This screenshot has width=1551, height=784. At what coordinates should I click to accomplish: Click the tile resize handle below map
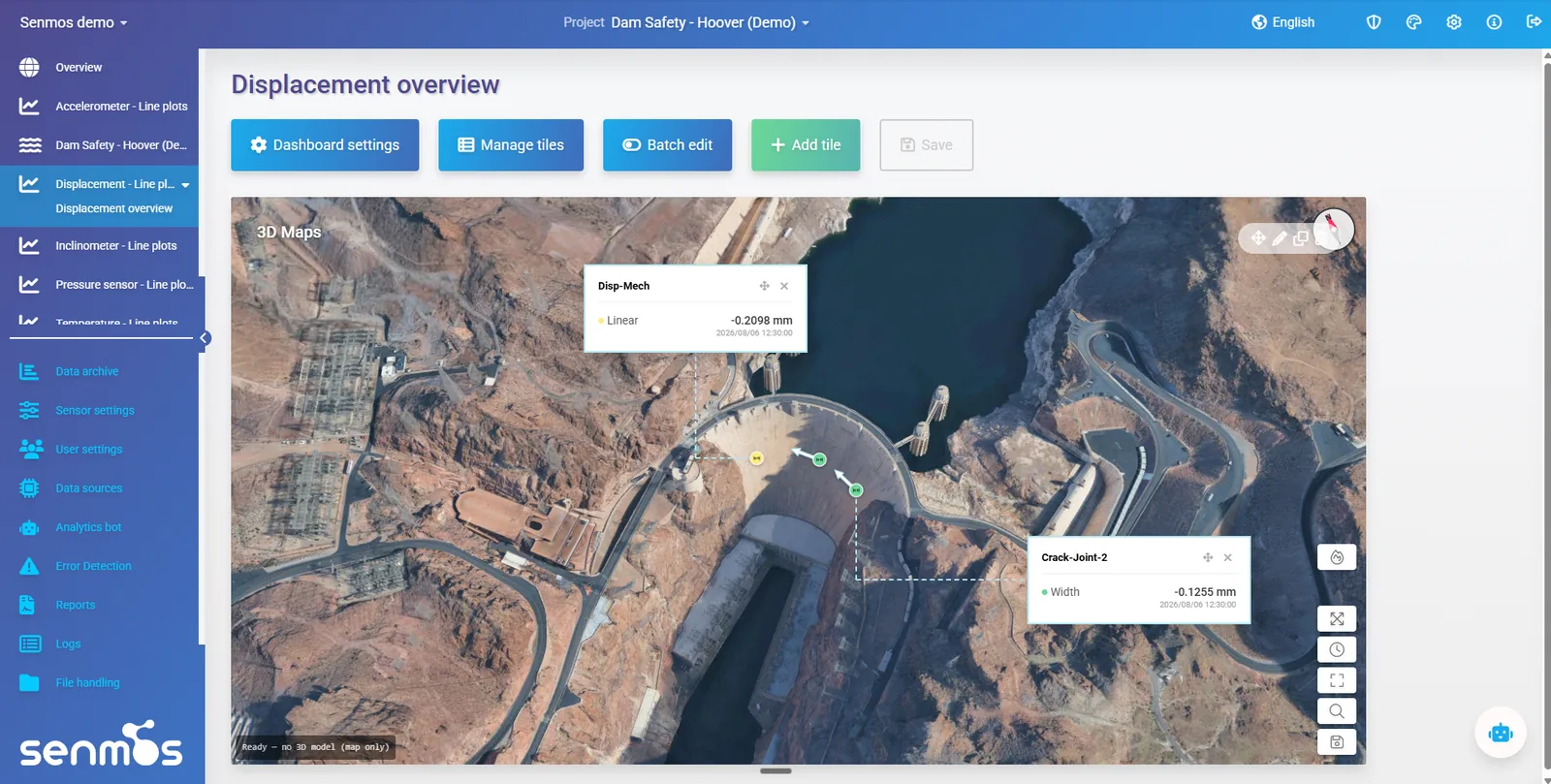(775, 771)
